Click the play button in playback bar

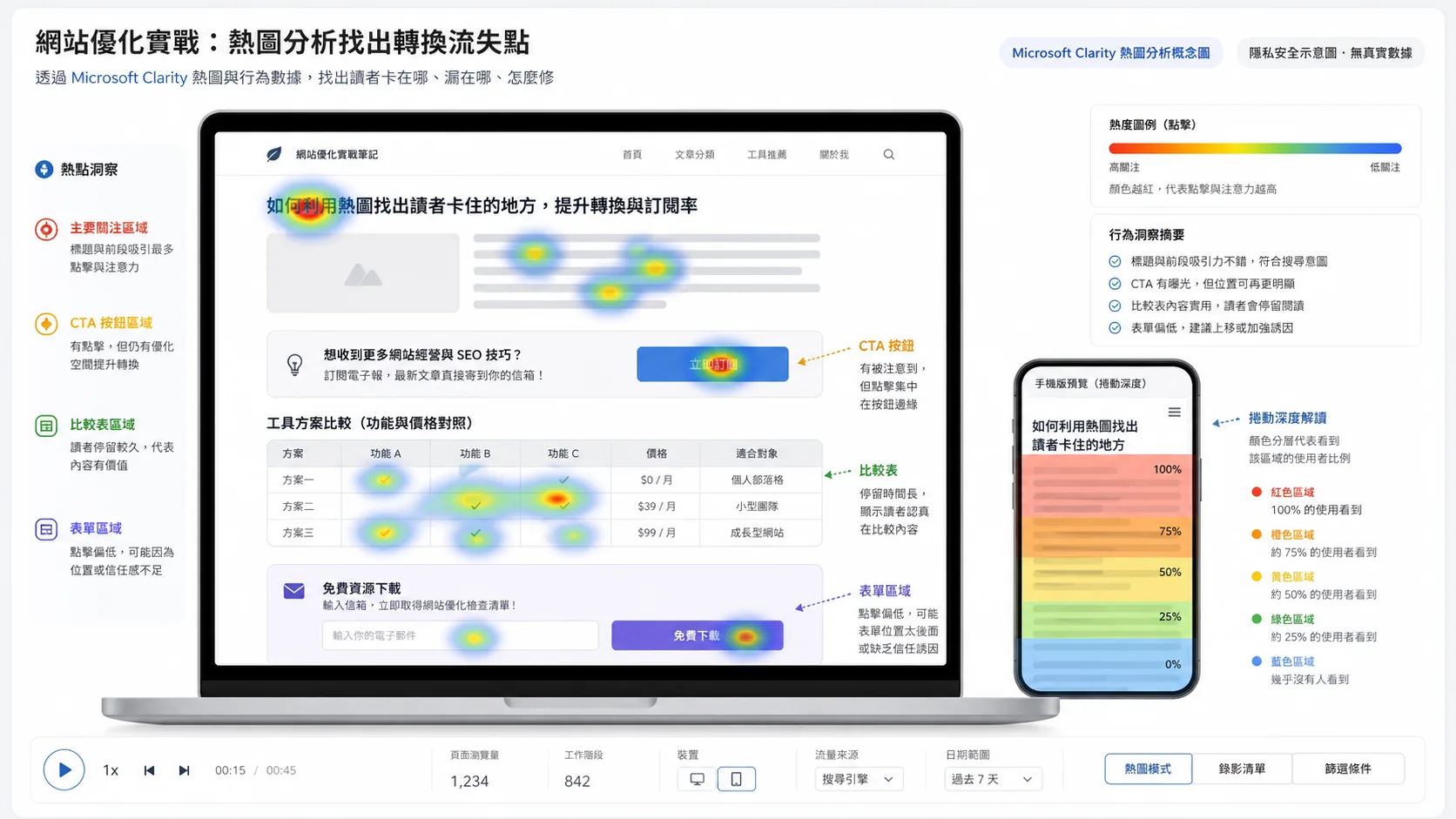click(x=64, y=769)
